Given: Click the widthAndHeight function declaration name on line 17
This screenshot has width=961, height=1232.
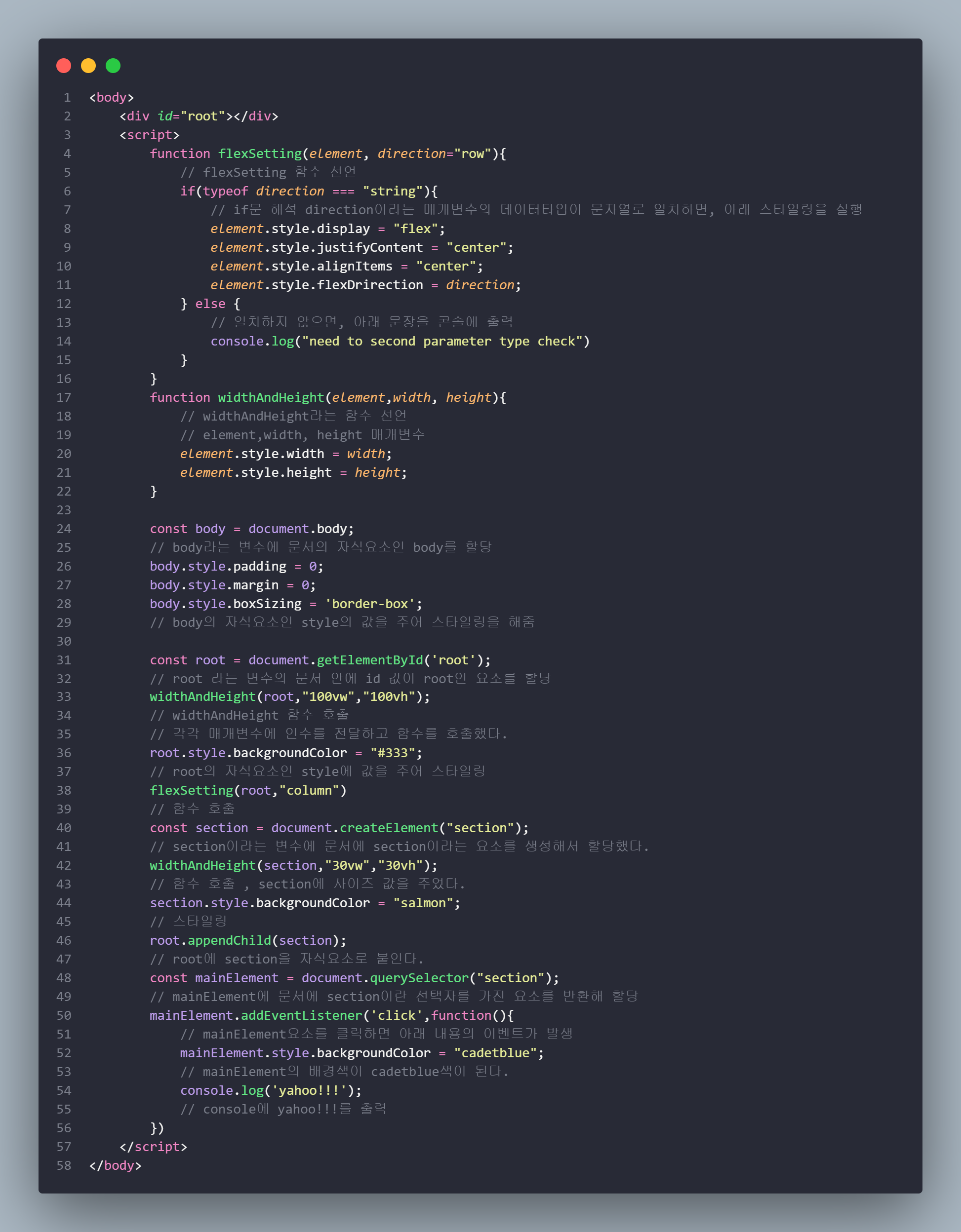Looking at the screenshot, I should 272,397.
